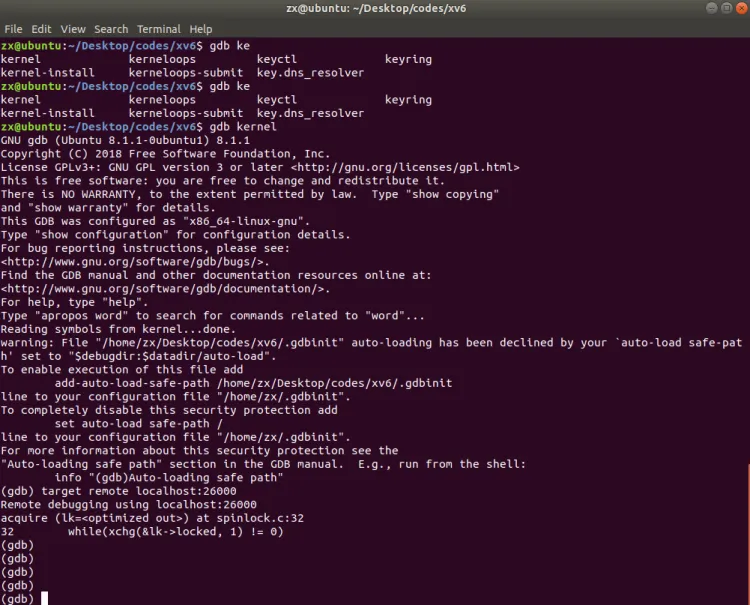Click the 'while(xchg(&lk->locked, 1) != 0)' line

pos(176,532)
